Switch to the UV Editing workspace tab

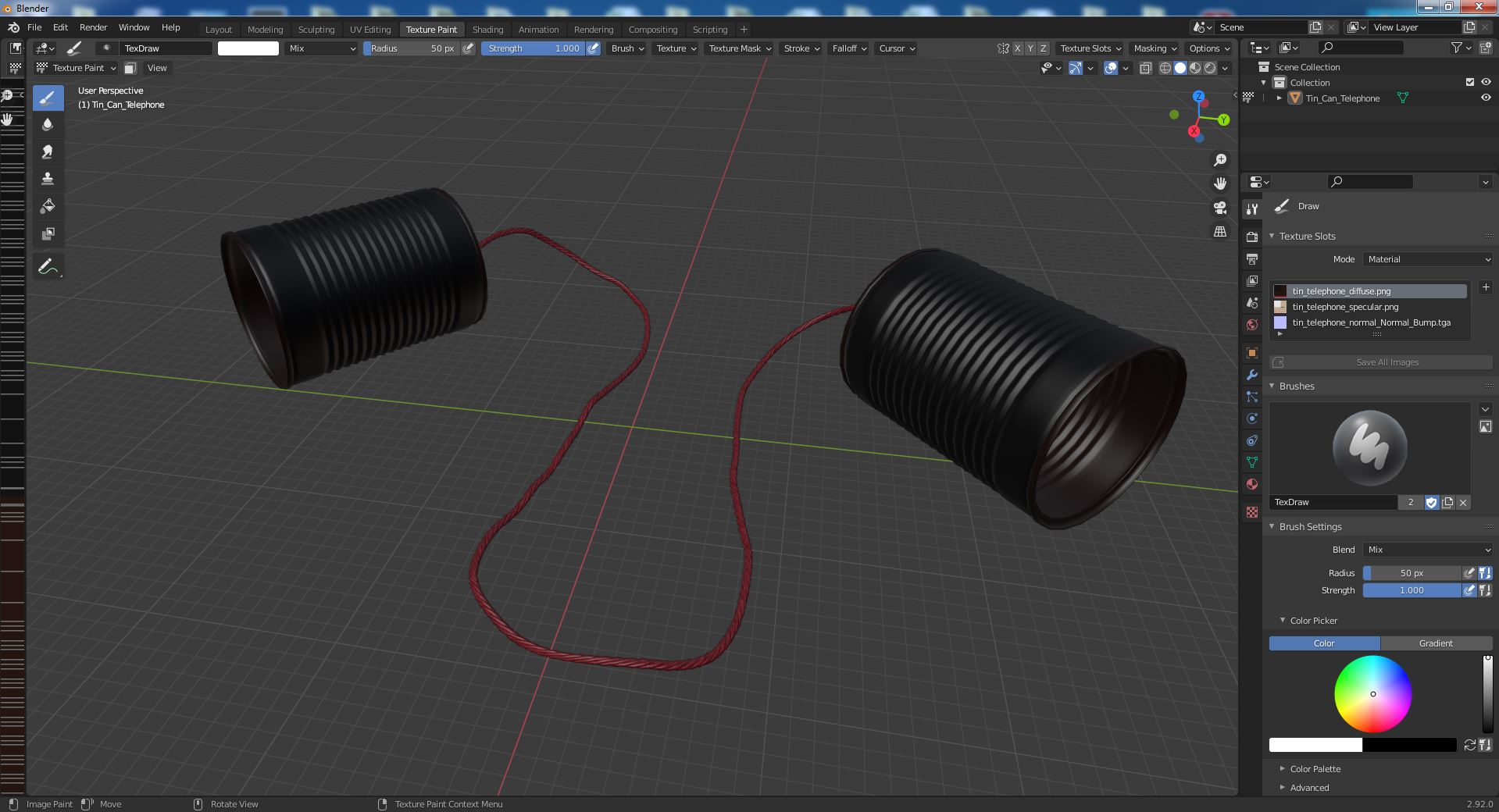coord(369,30)
